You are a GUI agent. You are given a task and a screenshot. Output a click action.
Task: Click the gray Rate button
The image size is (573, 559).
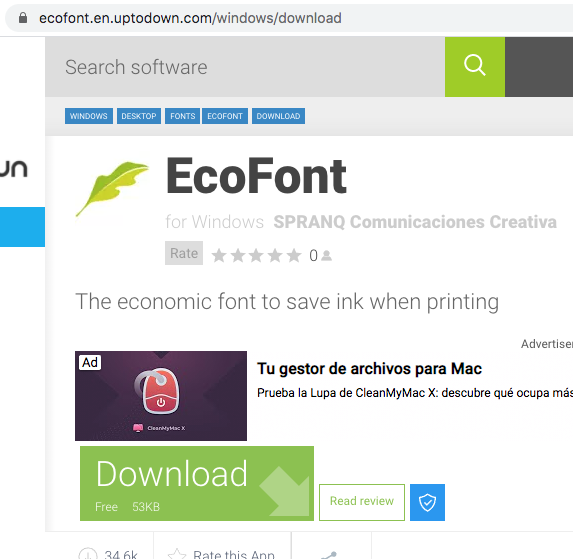(x=184, y=253)
